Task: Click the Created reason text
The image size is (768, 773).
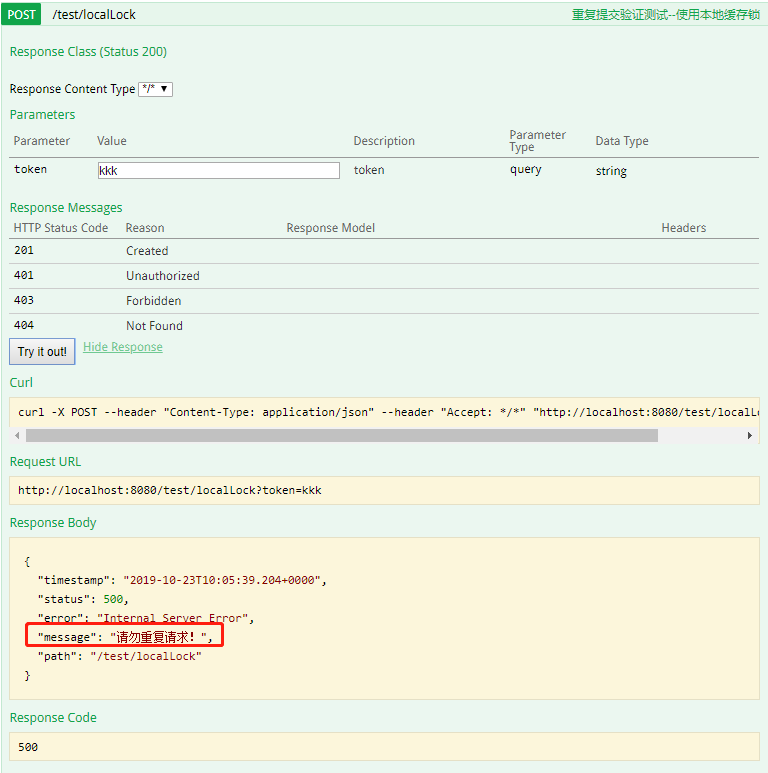Action: (147, 251)
